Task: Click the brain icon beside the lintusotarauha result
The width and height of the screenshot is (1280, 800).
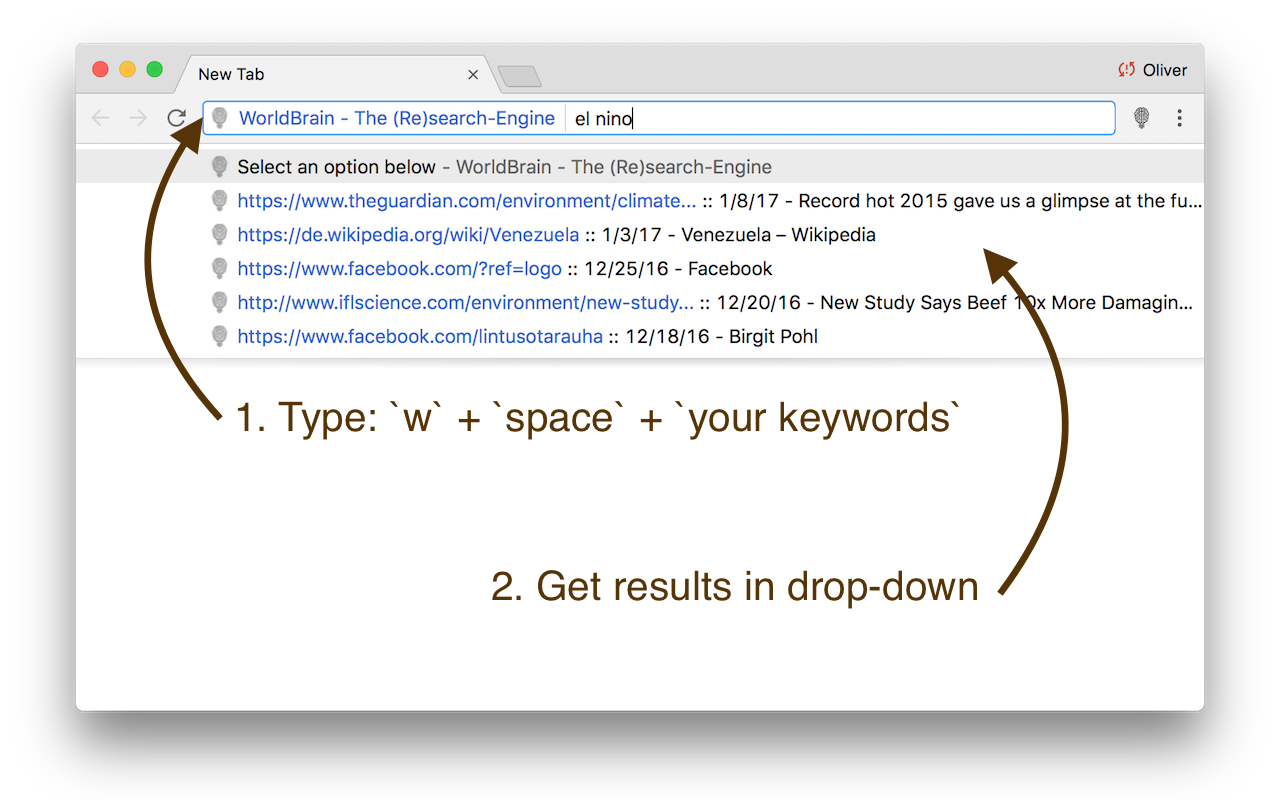Action: [220, 337]
